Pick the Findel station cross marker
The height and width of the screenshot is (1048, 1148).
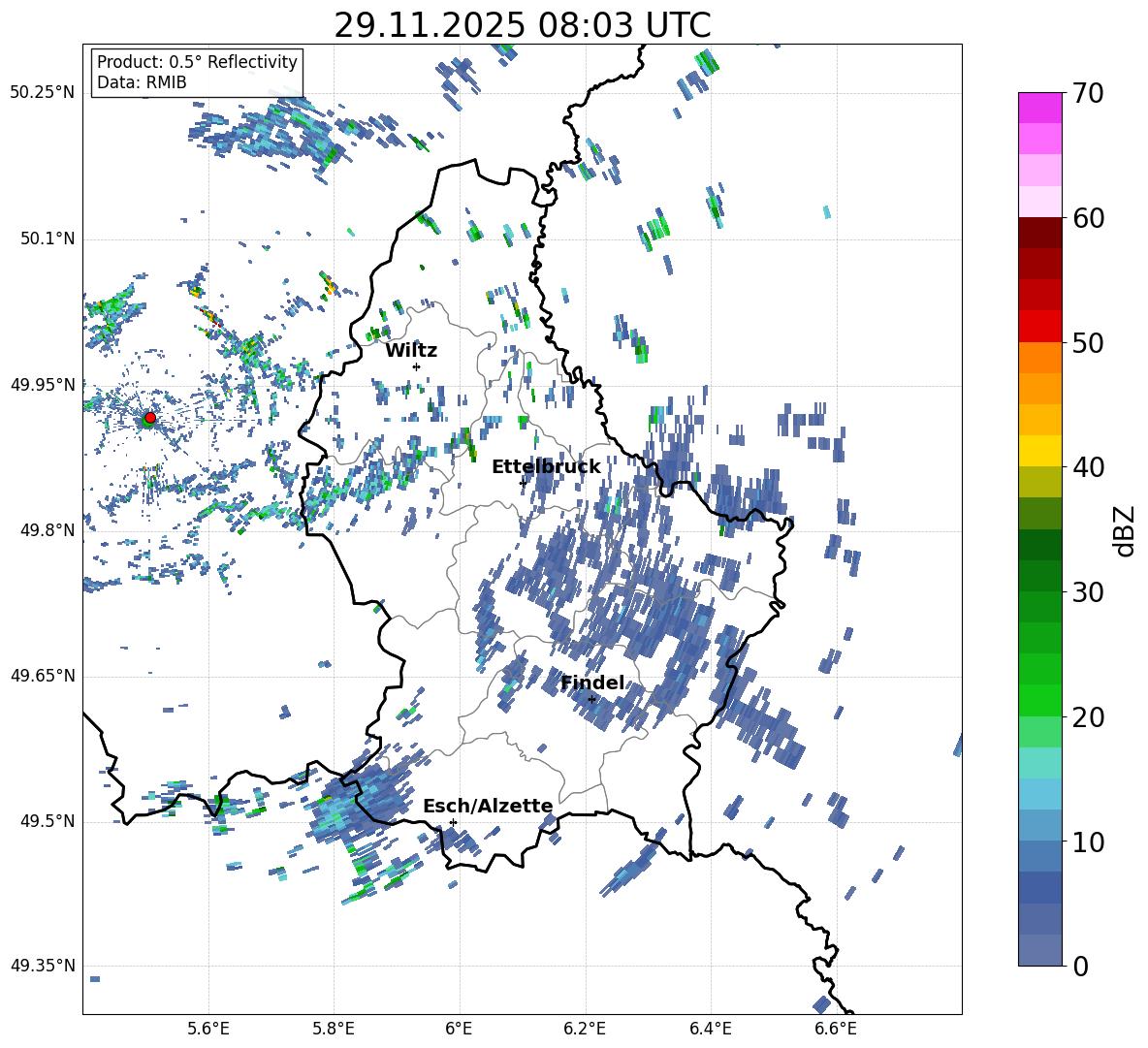click(591, 699)
